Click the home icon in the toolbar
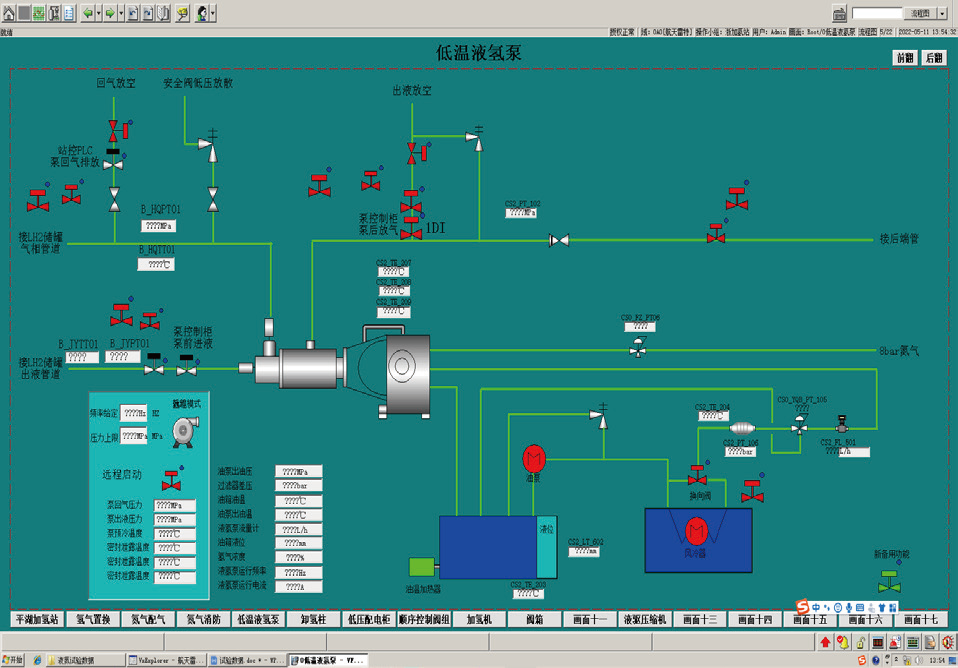 click(x=8, y=13)
